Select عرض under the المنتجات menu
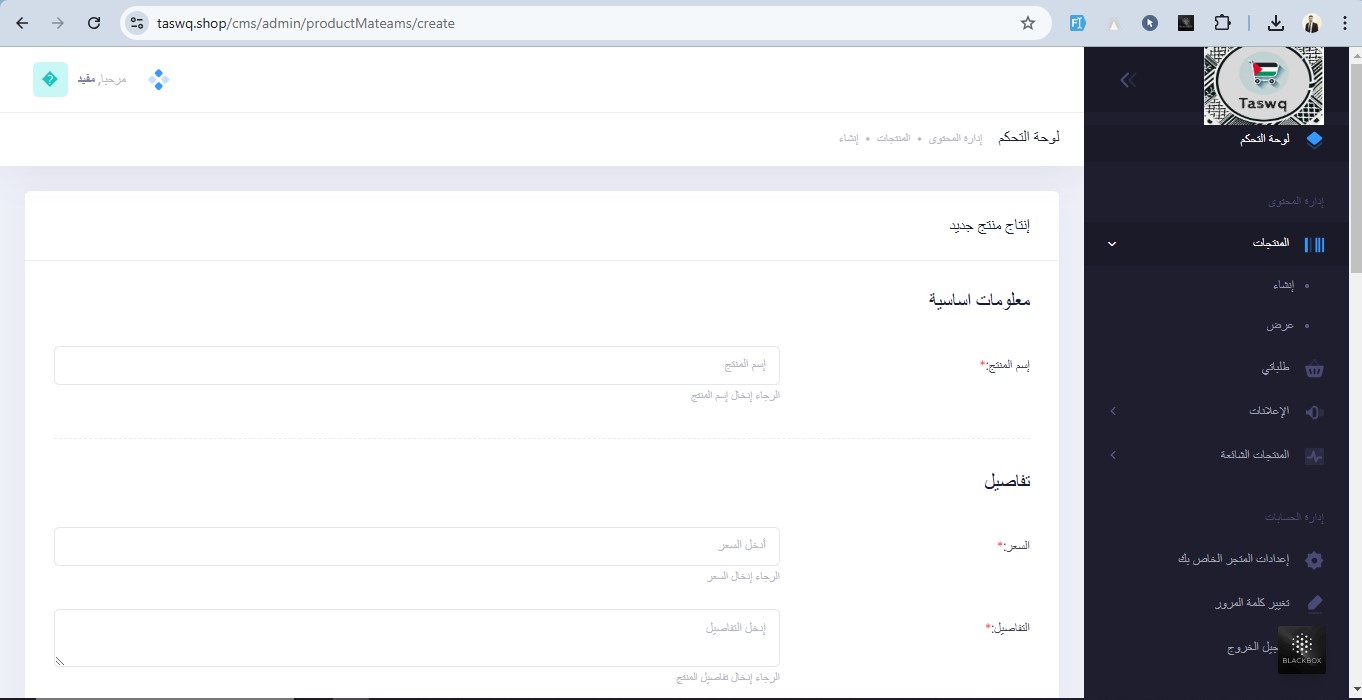 1280,326
